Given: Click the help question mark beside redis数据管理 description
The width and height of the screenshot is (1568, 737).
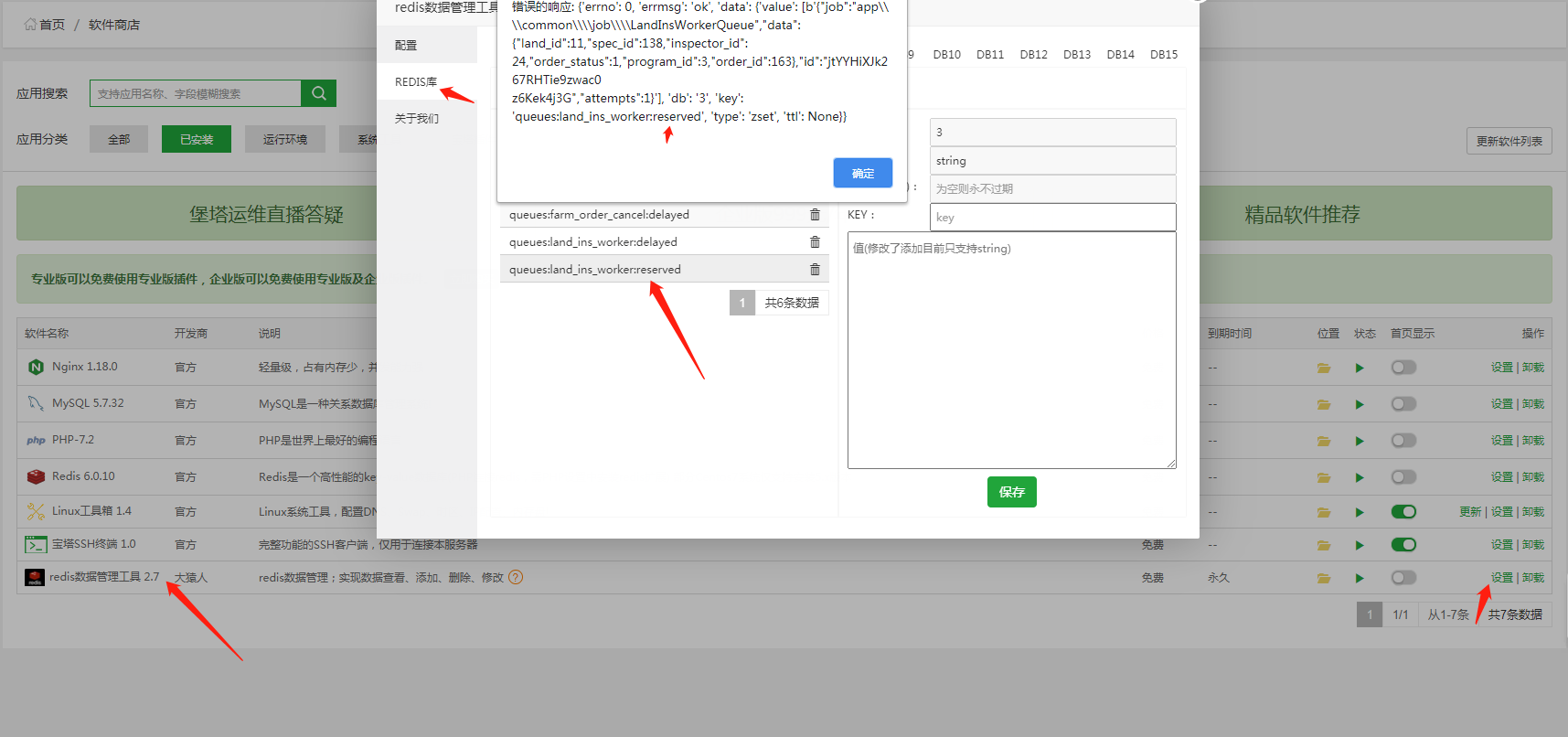Looking at the screenshot, I should [x=516, y=577].
